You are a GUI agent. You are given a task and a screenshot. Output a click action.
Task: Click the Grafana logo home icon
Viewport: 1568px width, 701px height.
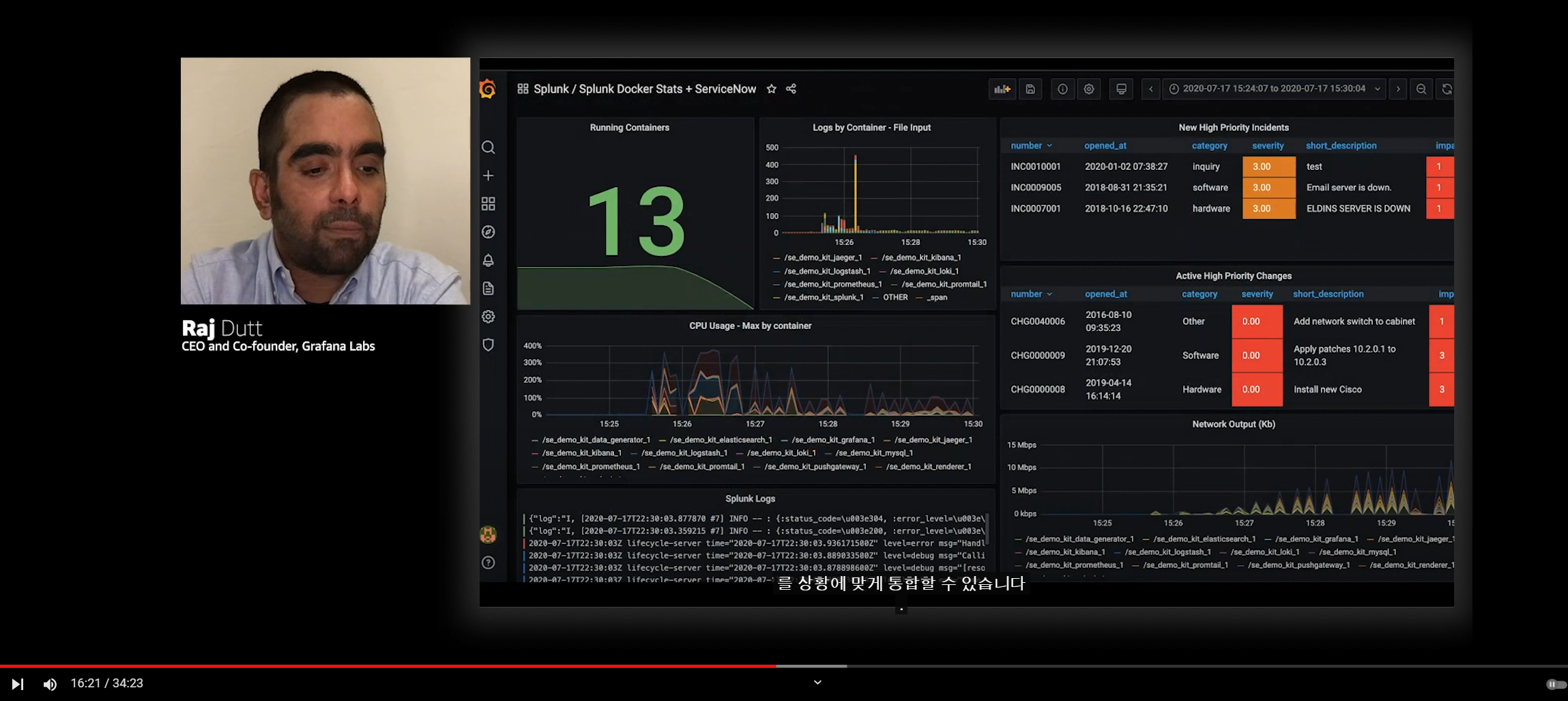tap(488, 89)
